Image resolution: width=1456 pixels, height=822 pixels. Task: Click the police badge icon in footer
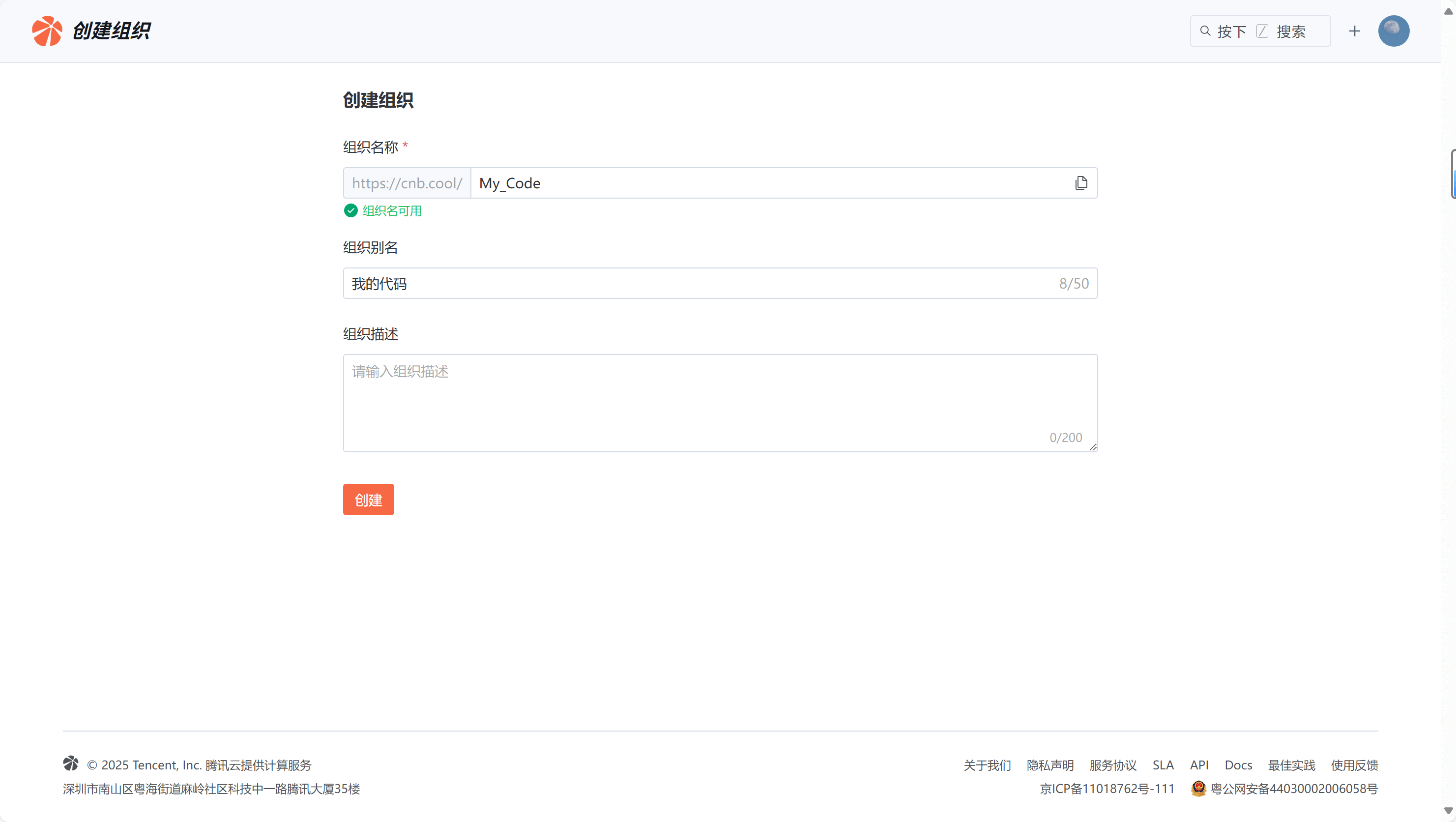pos(1198,788)
